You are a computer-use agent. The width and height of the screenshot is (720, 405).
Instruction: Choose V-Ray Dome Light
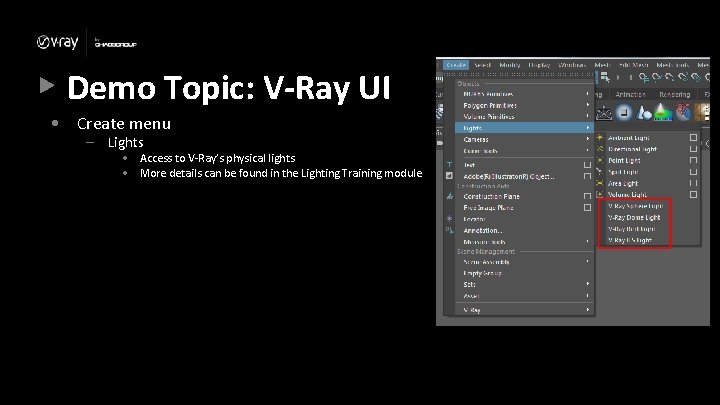[634, 217]
